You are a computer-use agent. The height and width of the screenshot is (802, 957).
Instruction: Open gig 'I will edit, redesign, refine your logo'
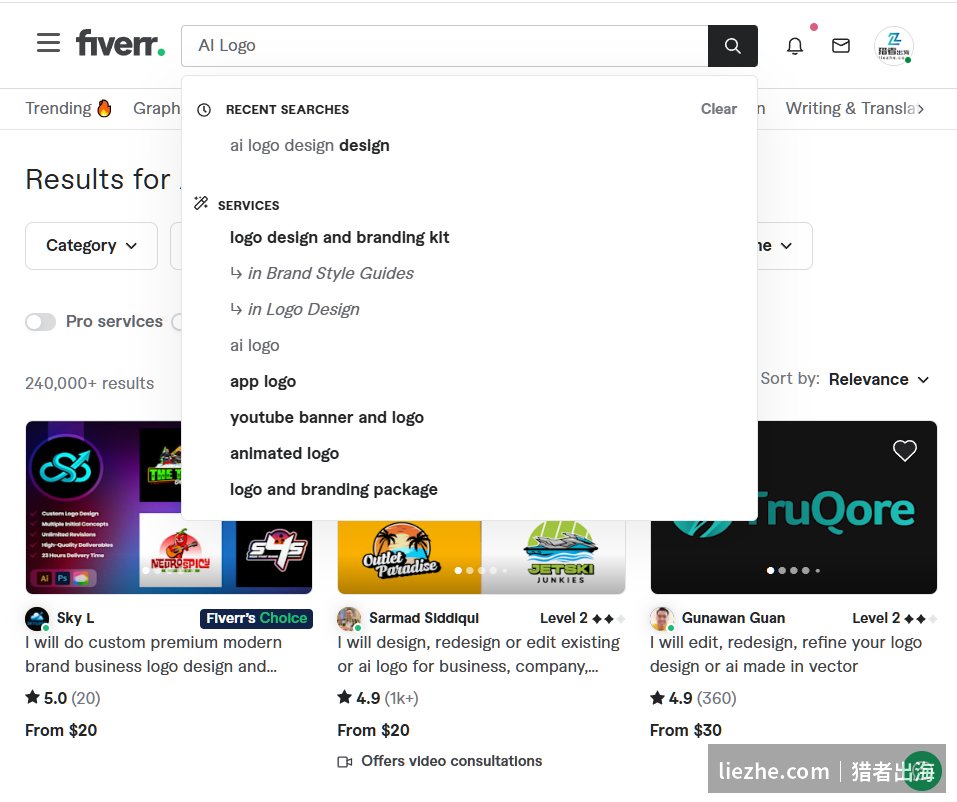pyautogui.click(x=785, y=654)
